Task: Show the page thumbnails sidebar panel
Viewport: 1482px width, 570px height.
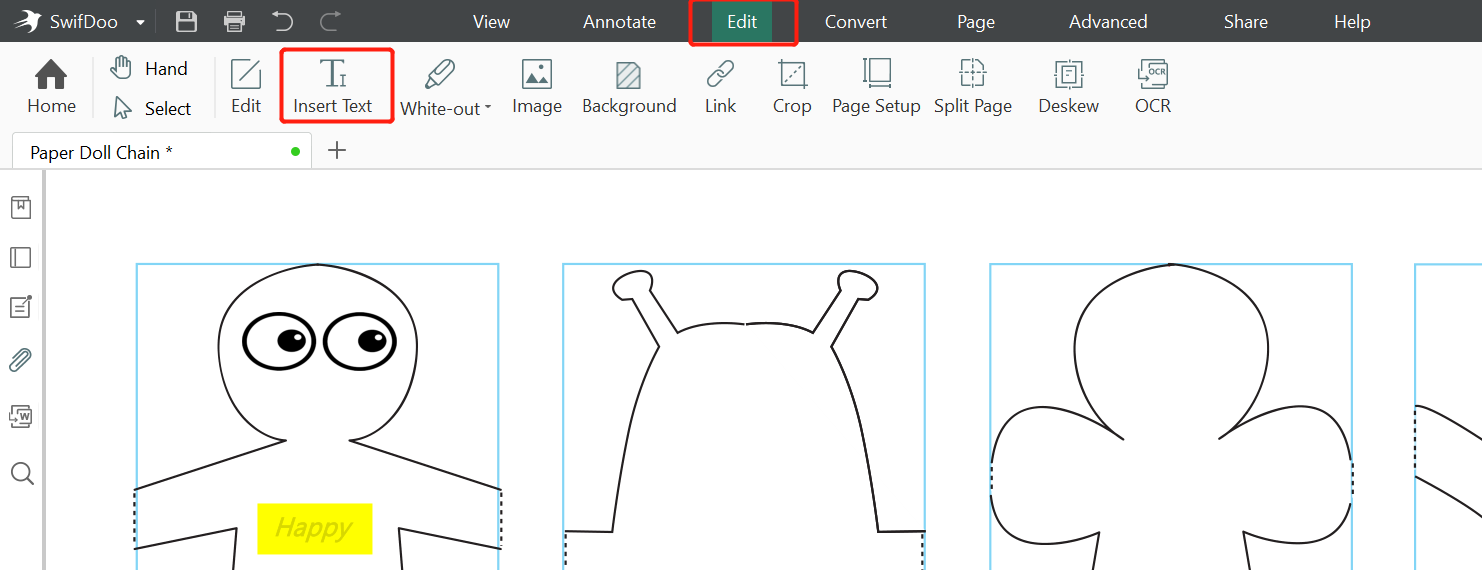Action: coord(21,258)
